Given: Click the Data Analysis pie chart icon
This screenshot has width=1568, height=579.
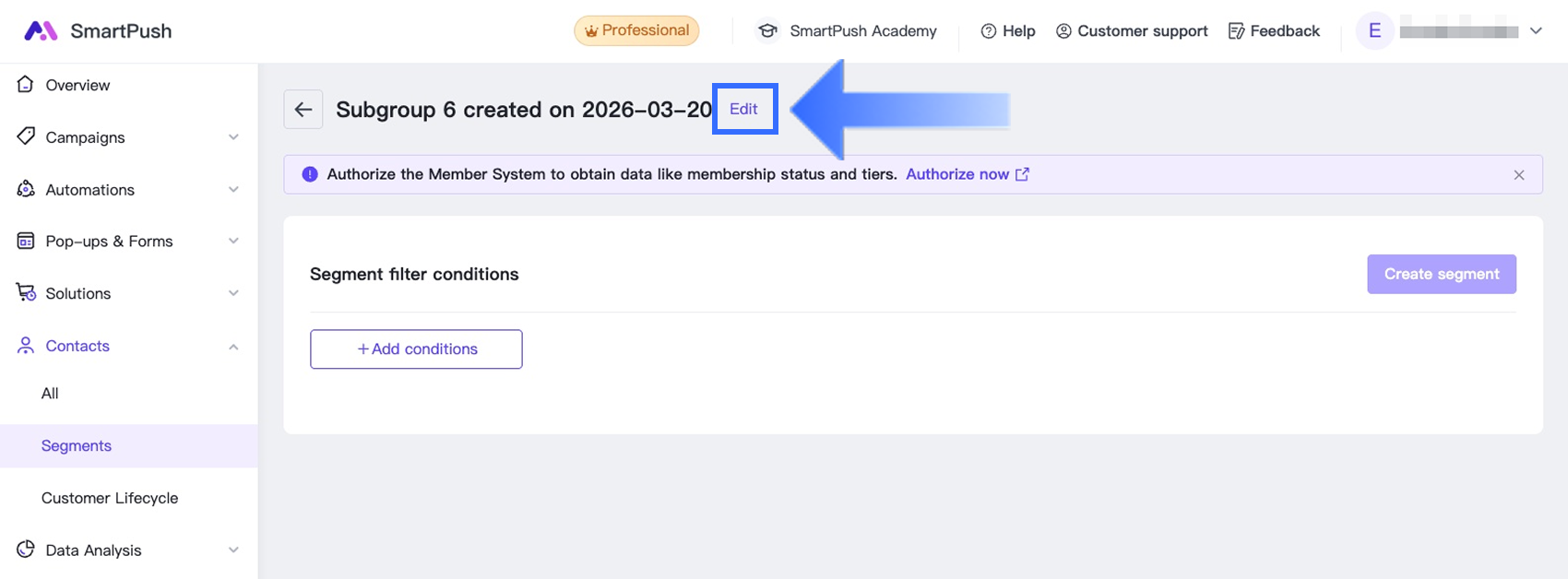Looking at the screenshot, I should [x=26, y=549].
